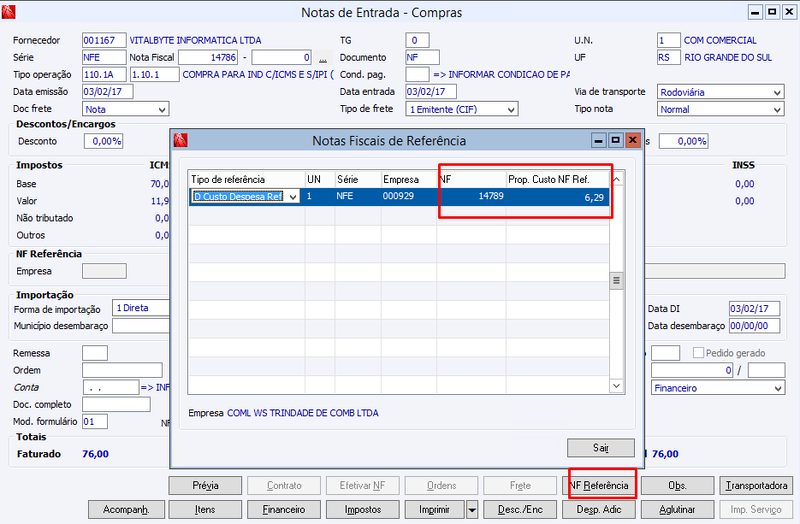
Task: Click the app icon in main window title bar
Action: click(x=8, y=12)
